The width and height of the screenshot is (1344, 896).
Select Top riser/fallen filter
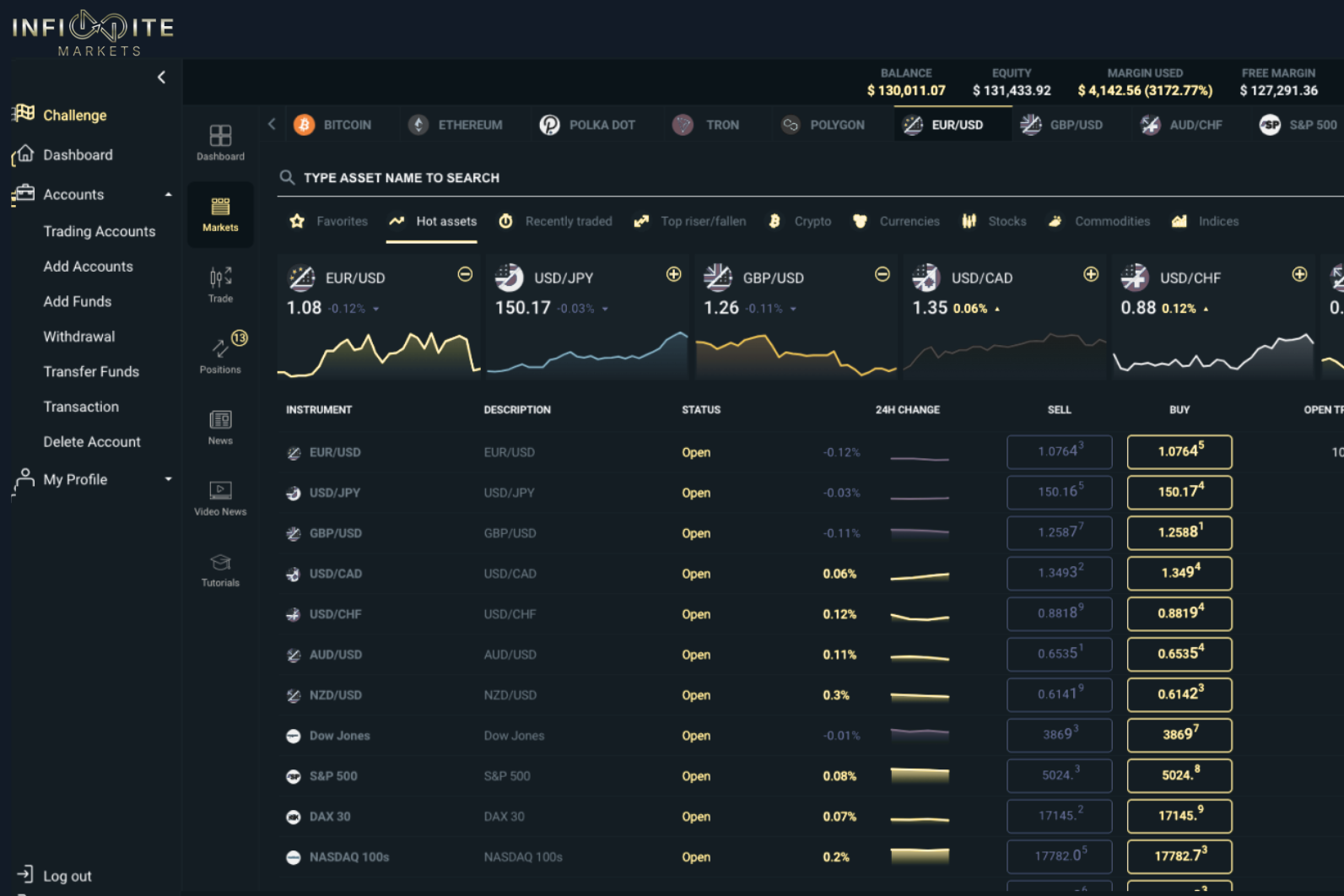(x=690, y=221)
